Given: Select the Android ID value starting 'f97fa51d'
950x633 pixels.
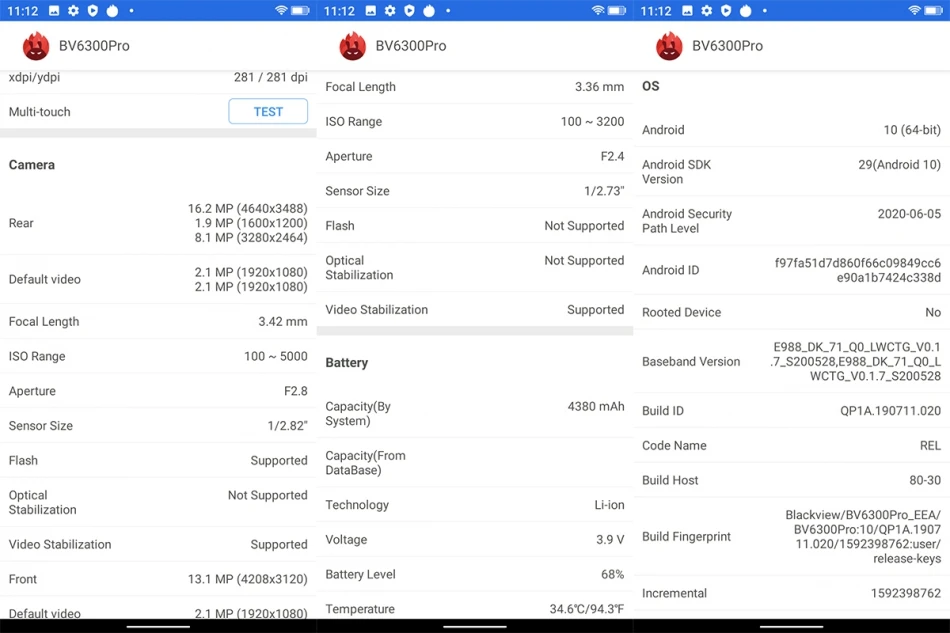Looking at the screenshot, I should 857,270.
